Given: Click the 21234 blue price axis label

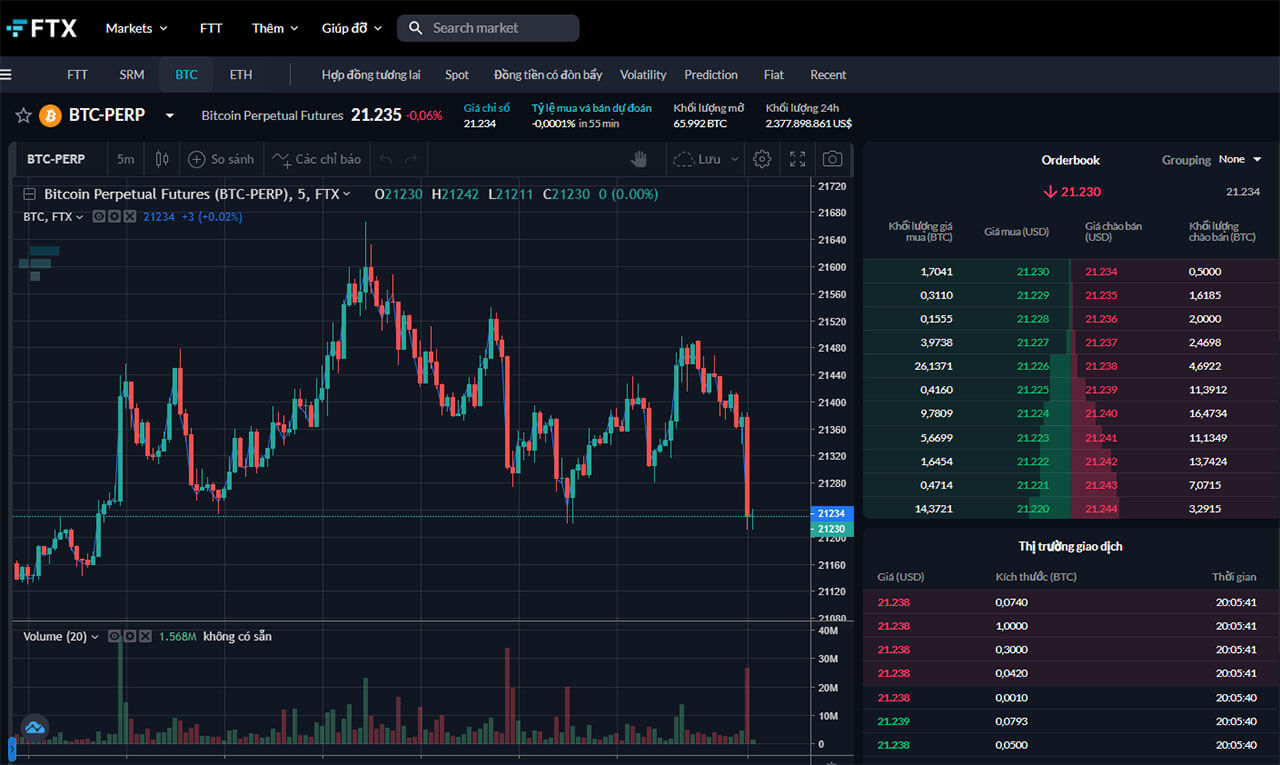Looking at the screenshot, I should [830, 514].
